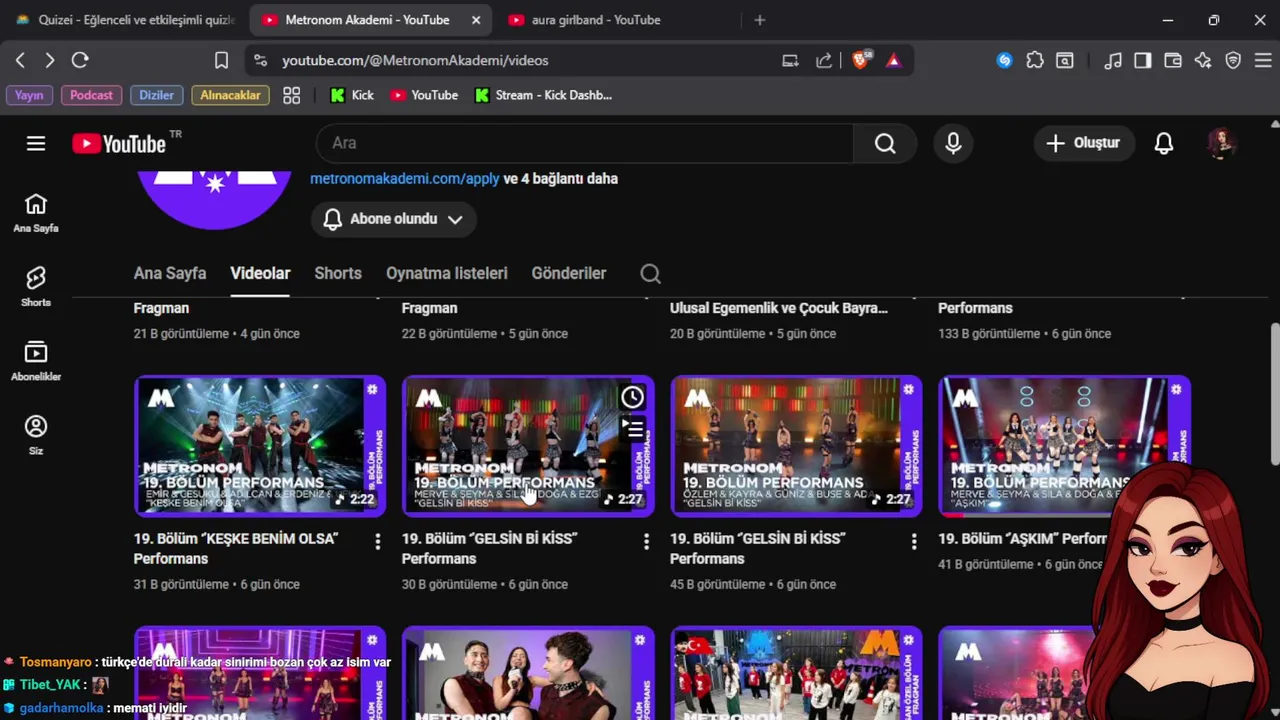Open the Brave Wallet icon
This screenshot has width=1280, height=720.
(1173, 60)
